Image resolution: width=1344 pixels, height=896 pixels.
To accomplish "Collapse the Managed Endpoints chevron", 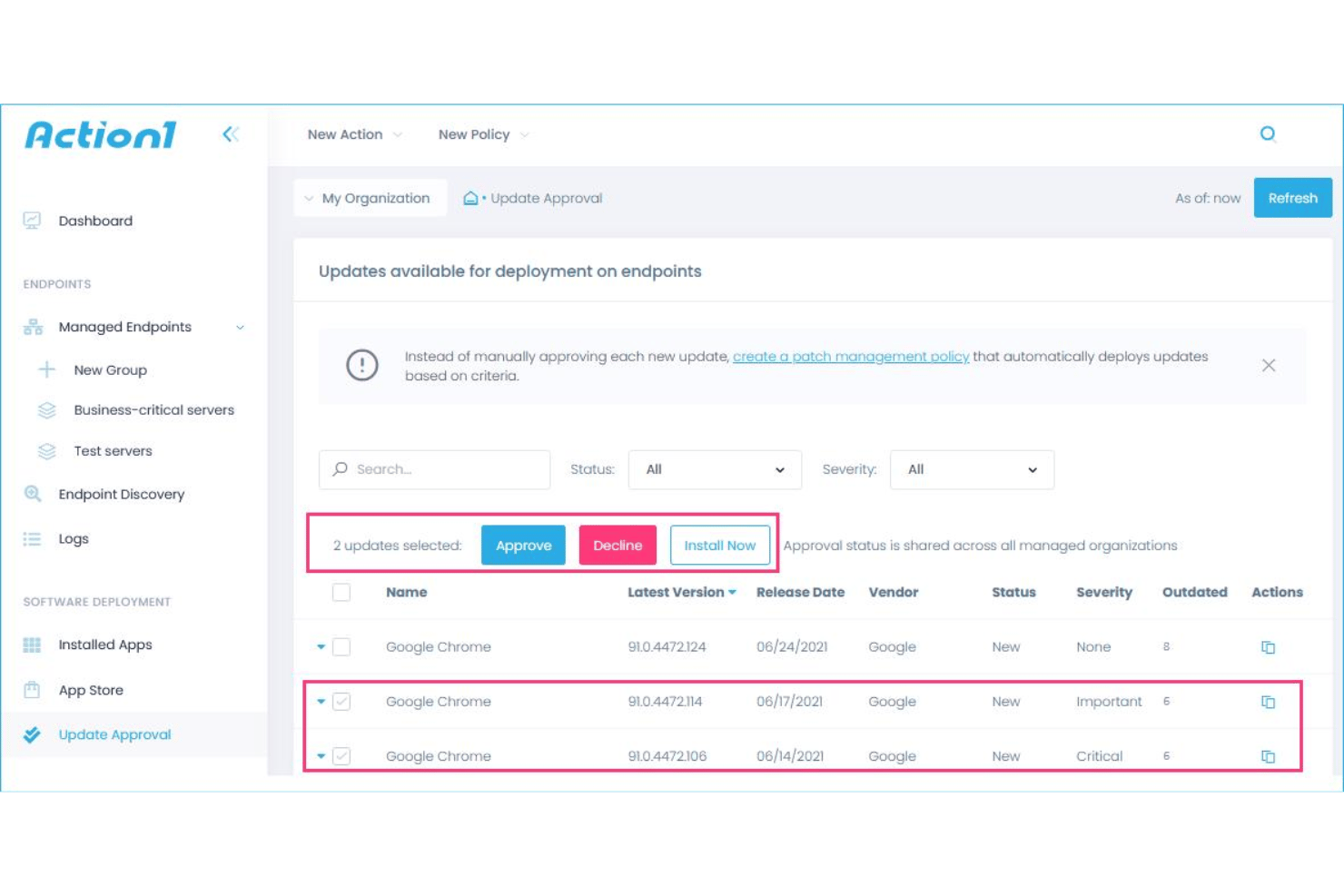I will [240, 327].
